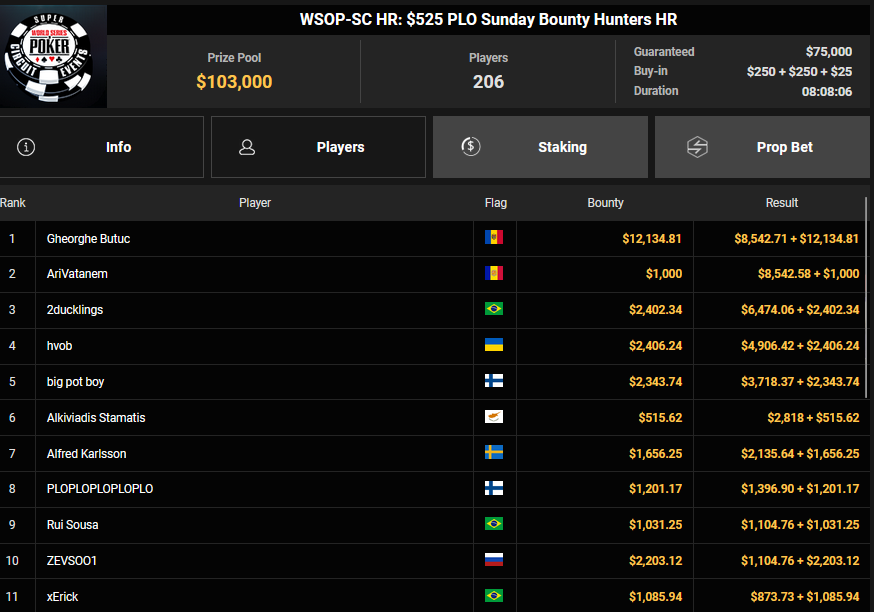Screen dimensions: 874x612
Task: Sort by the Result column header
Action: tap(781, 203)
